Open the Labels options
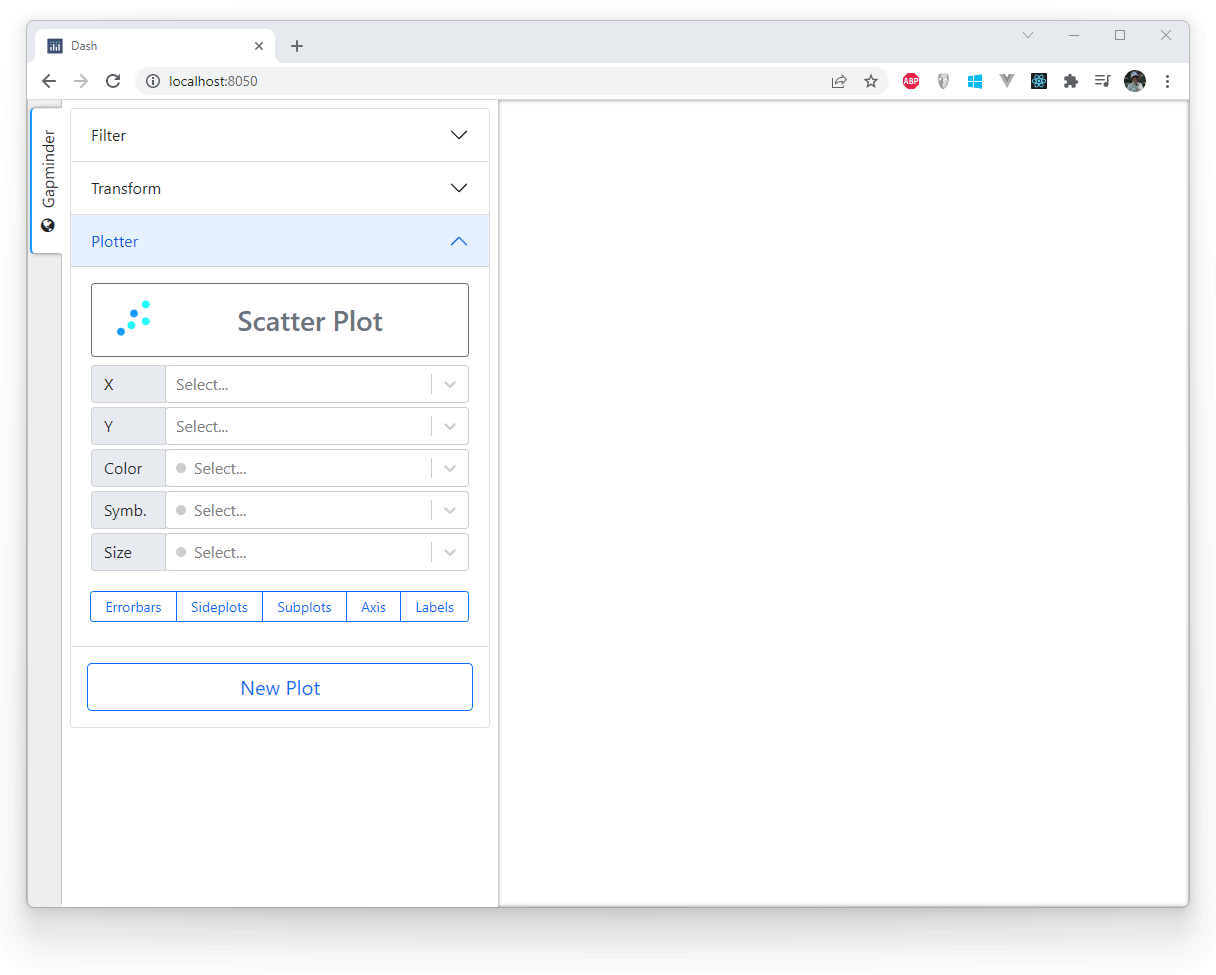Screen dimensions: 1216x975 pyautogui.click(x=434, y=607)
